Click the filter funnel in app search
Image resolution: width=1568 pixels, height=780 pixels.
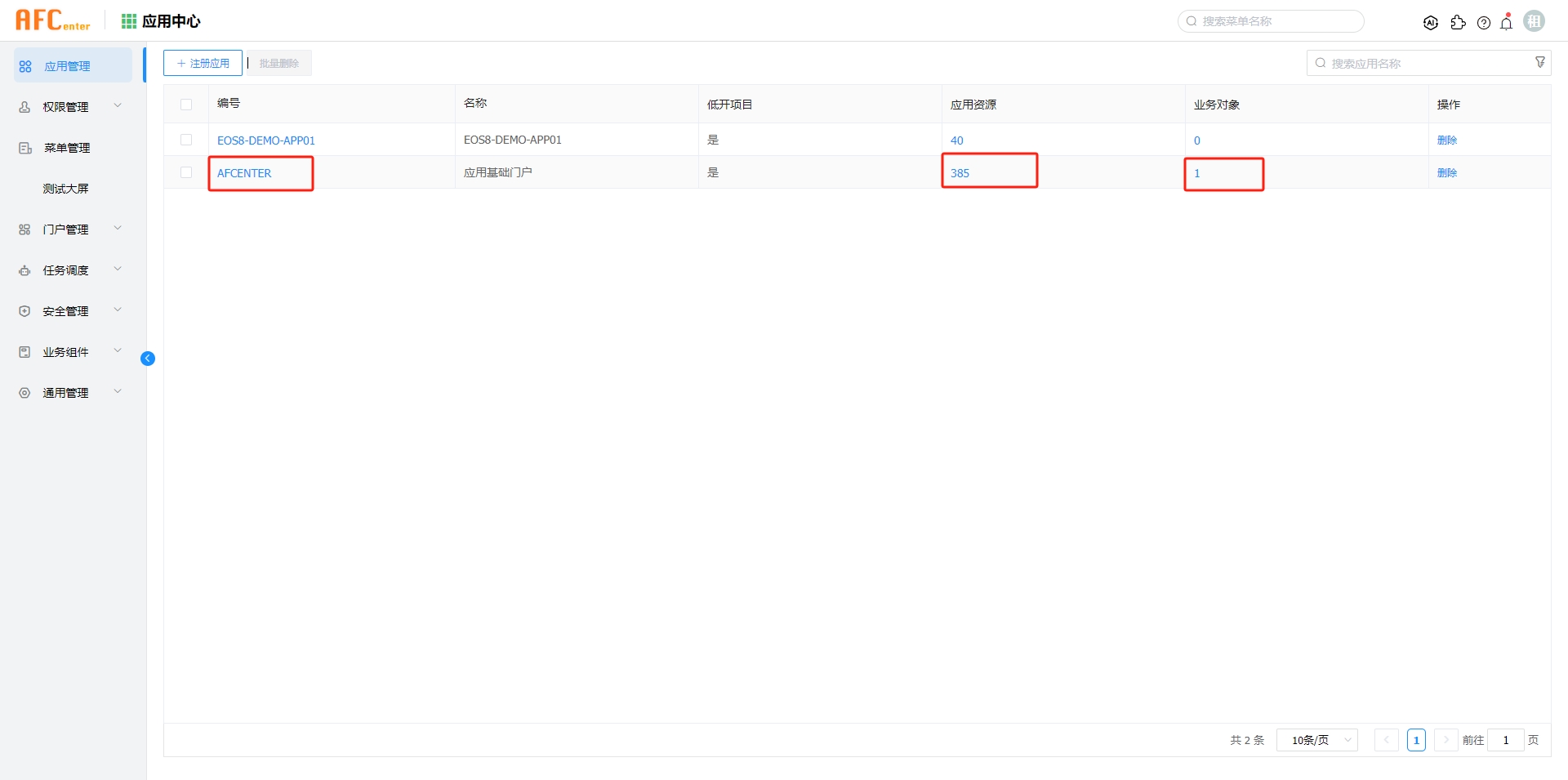click(1539, 63)
